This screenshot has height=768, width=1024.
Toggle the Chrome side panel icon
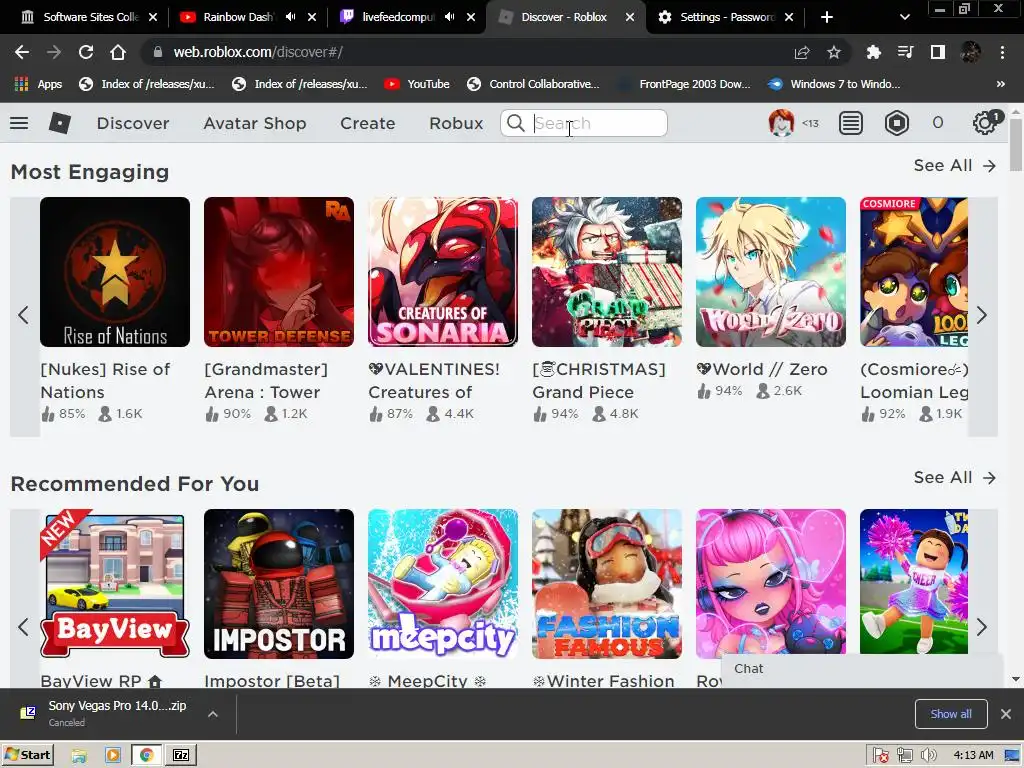(938, 52)
